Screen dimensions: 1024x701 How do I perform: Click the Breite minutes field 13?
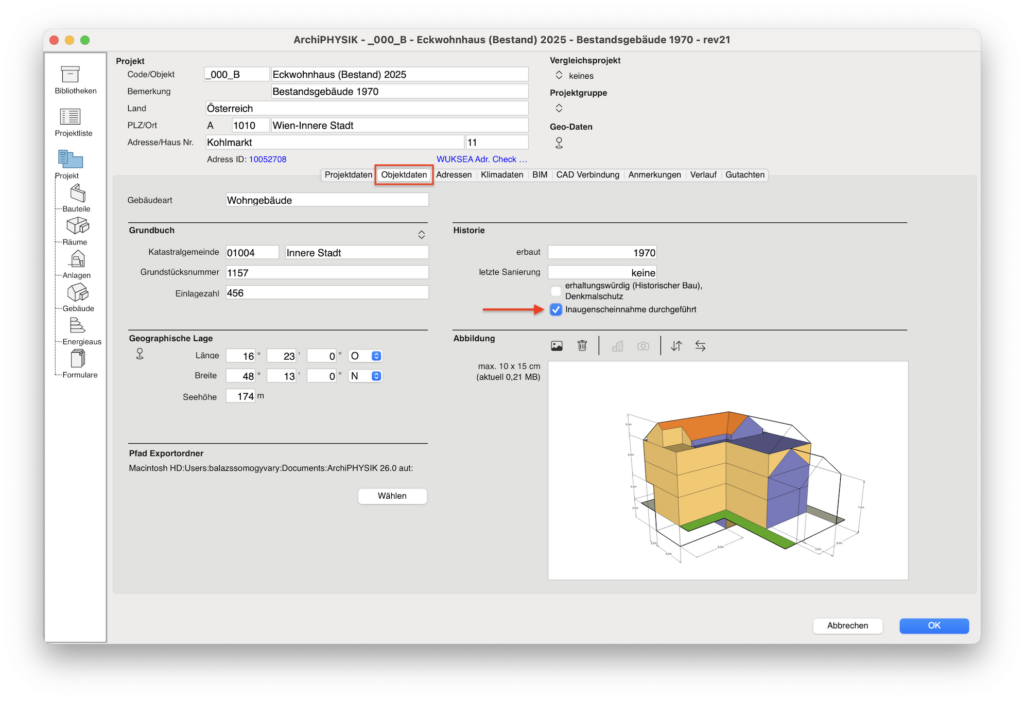(x=281, y=376)
